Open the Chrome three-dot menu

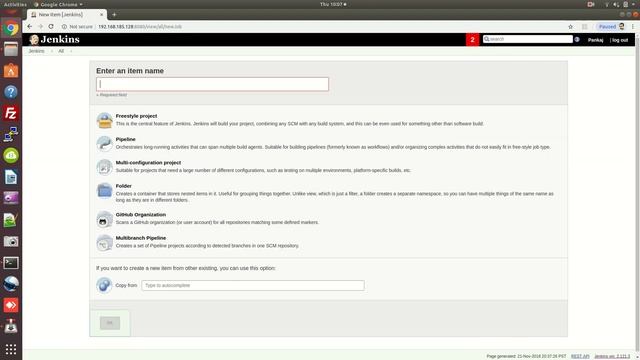pos(633,27)
